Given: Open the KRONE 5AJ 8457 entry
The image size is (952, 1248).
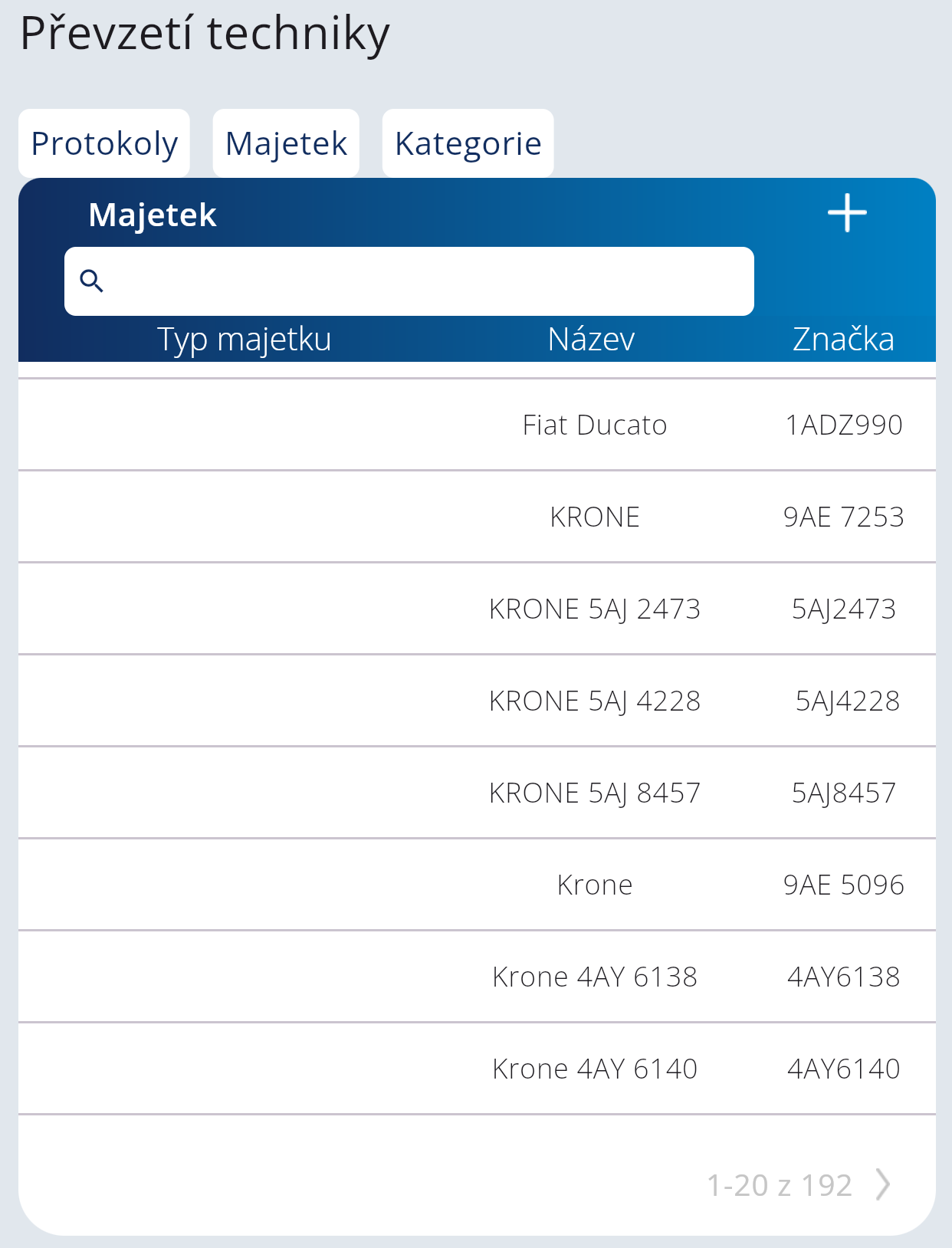Looking at the screenshot, I should pos(595,793).
